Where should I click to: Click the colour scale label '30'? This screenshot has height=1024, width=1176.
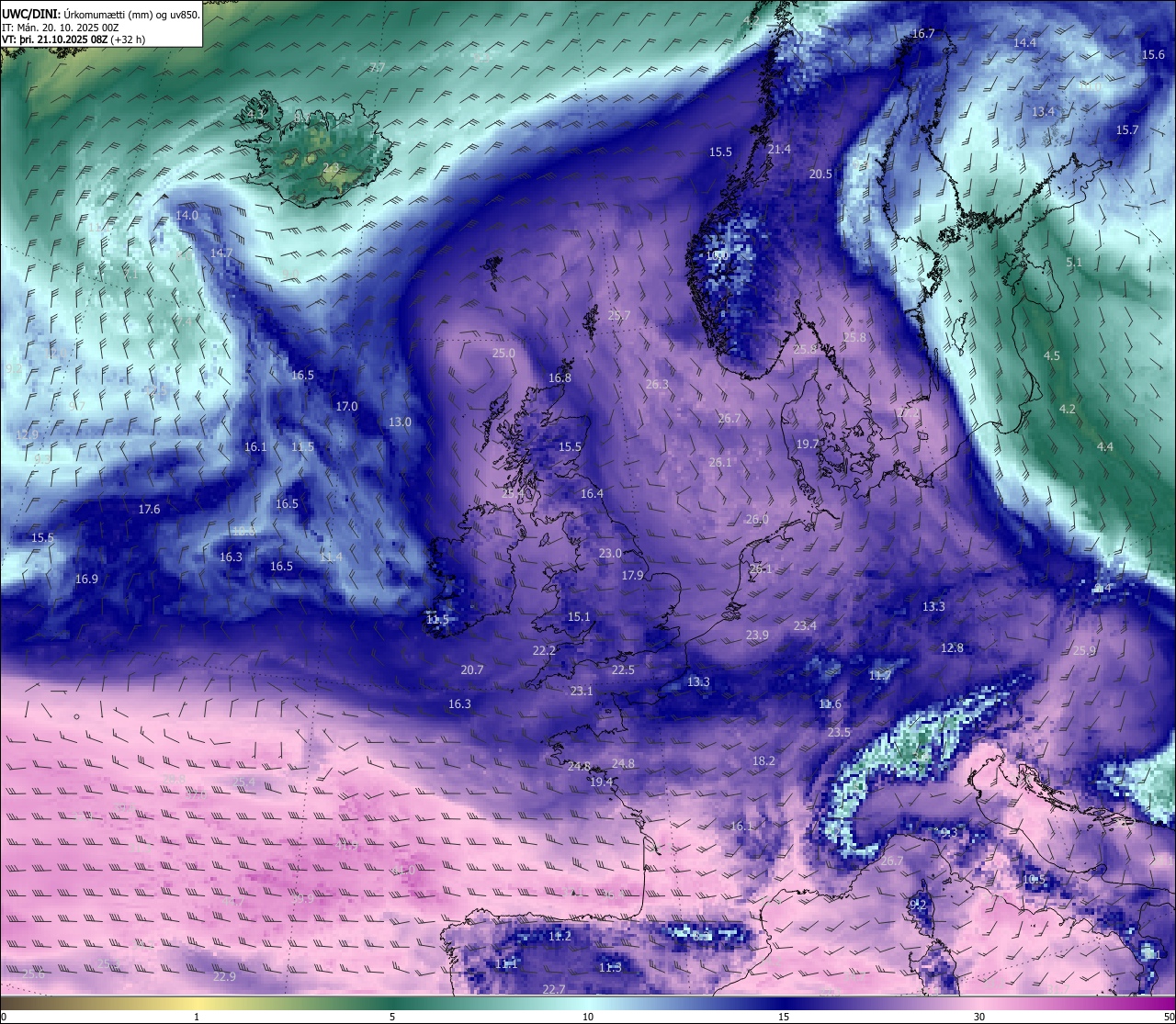979,1017
